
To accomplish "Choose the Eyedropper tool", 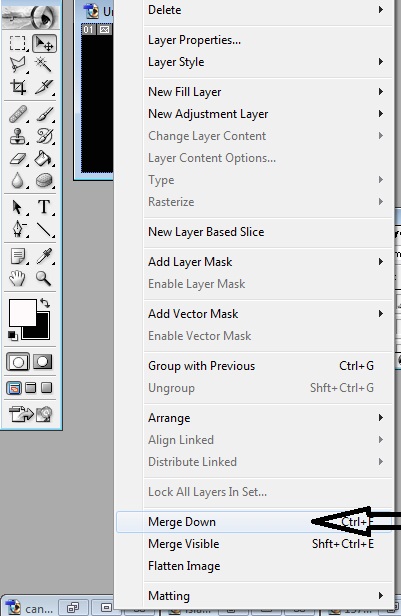I will pos(44,256).
